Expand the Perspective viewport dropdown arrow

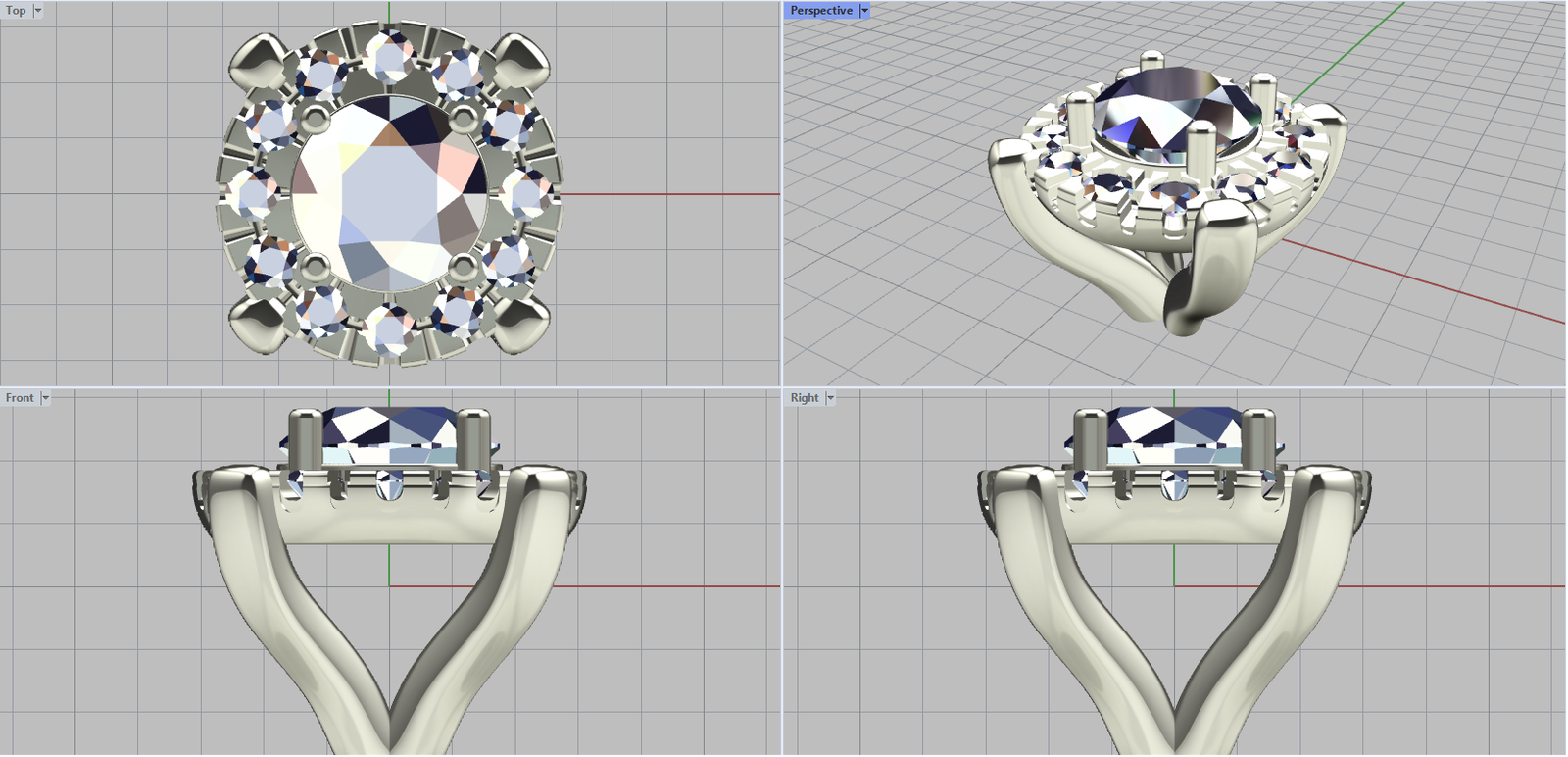[864, 11]
